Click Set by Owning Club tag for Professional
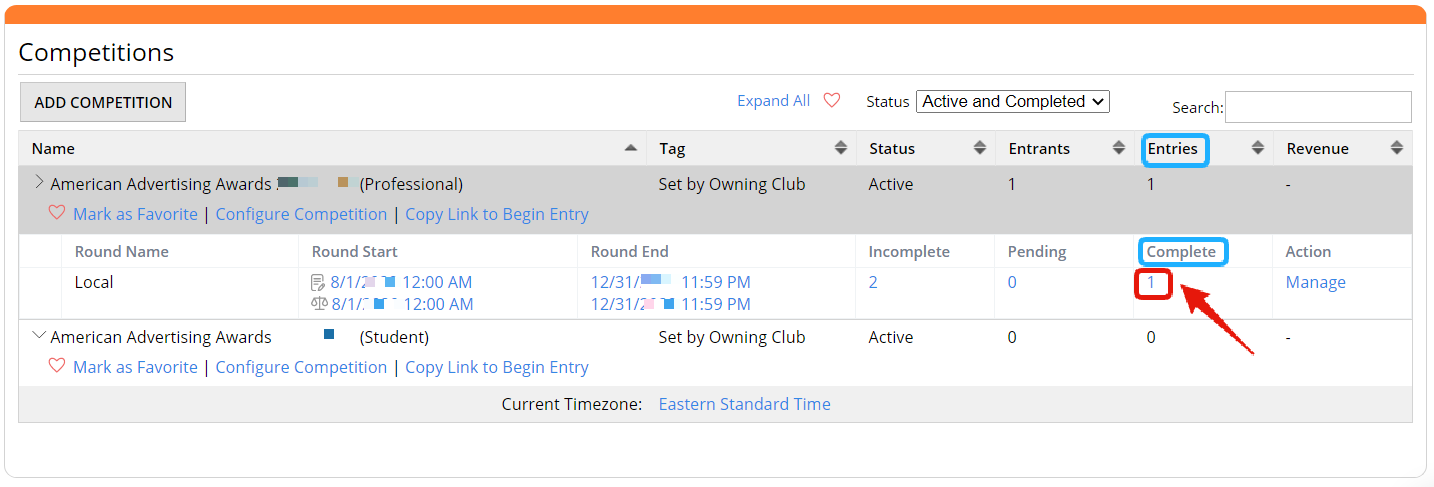 (731, 184)
